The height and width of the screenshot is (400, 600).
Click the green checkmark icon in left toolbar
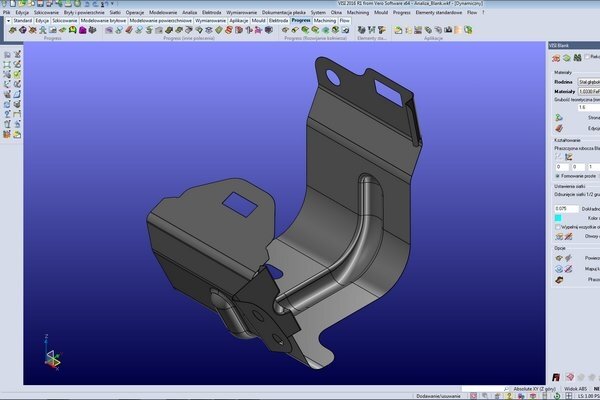click(17, 74)
